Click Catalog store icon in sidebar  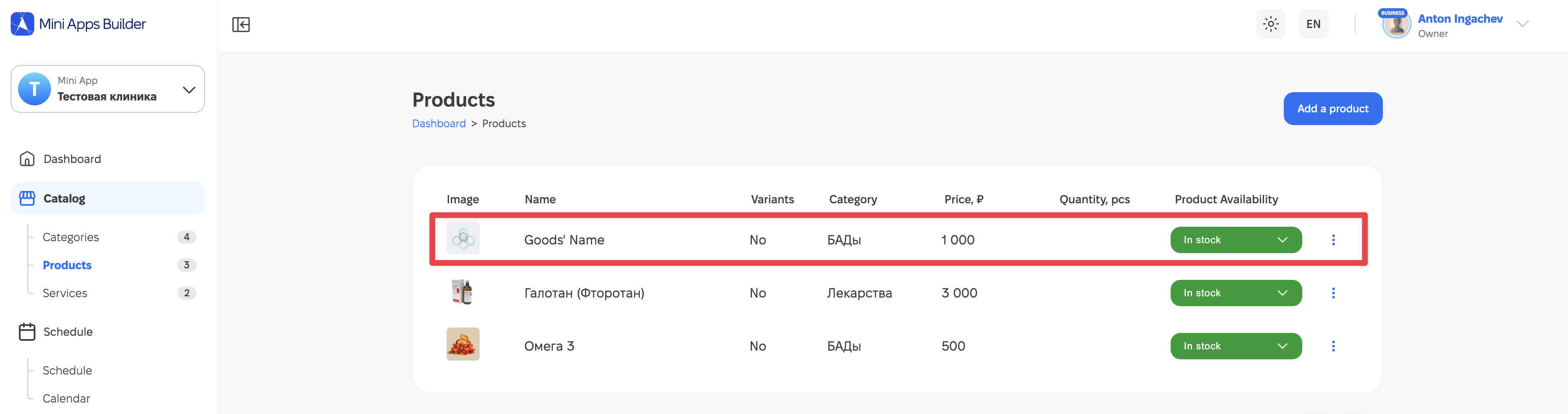[x=27, y=198]
